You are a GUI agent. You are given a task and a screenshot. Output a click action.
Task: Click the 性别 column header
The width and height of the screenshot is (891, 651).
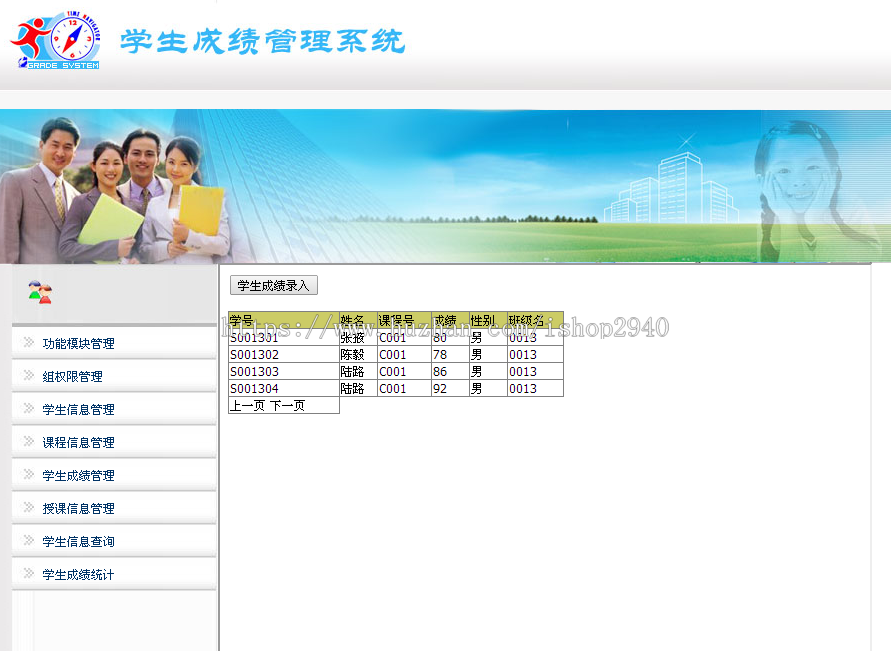click(x=488, y=320)
